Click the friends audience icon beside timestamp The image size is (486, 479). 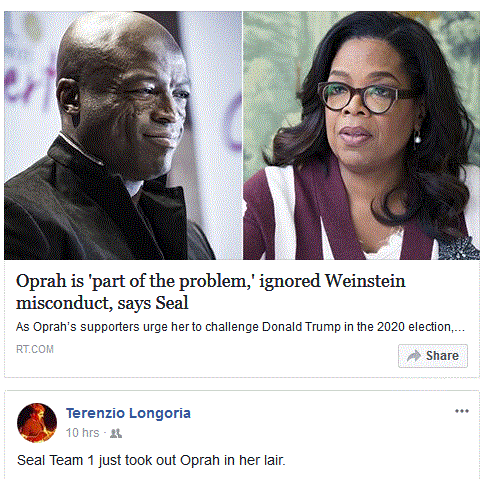116,433
